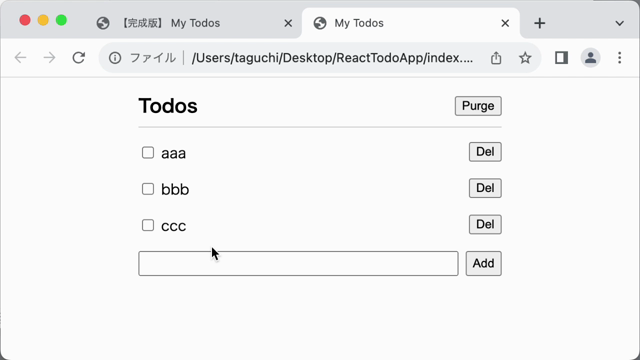Image resolution: width=640 pixels, height=360 pixels.
Task: Switch to the 【完成版】 My Todos tab
Action: tap(192, 23)
